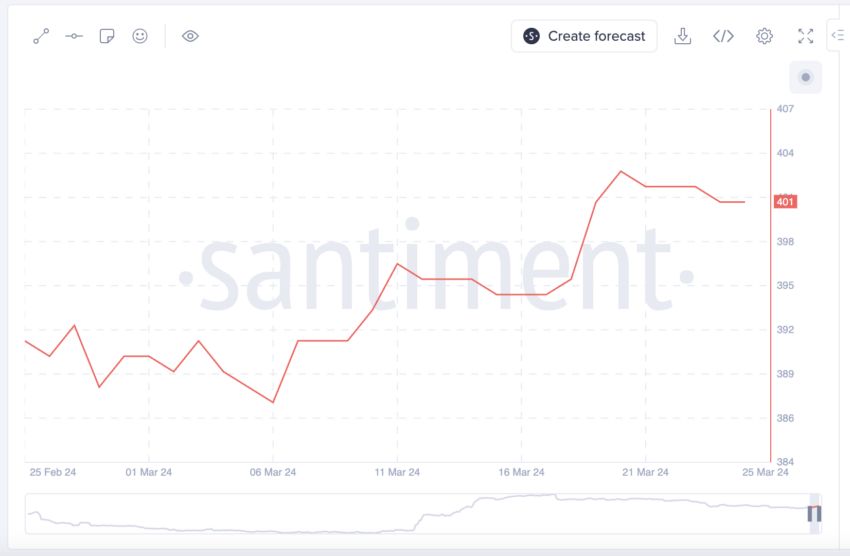Viewport: 850px width, 556px height.
Task: Select the line drawing tool
Action: point(41,36)
